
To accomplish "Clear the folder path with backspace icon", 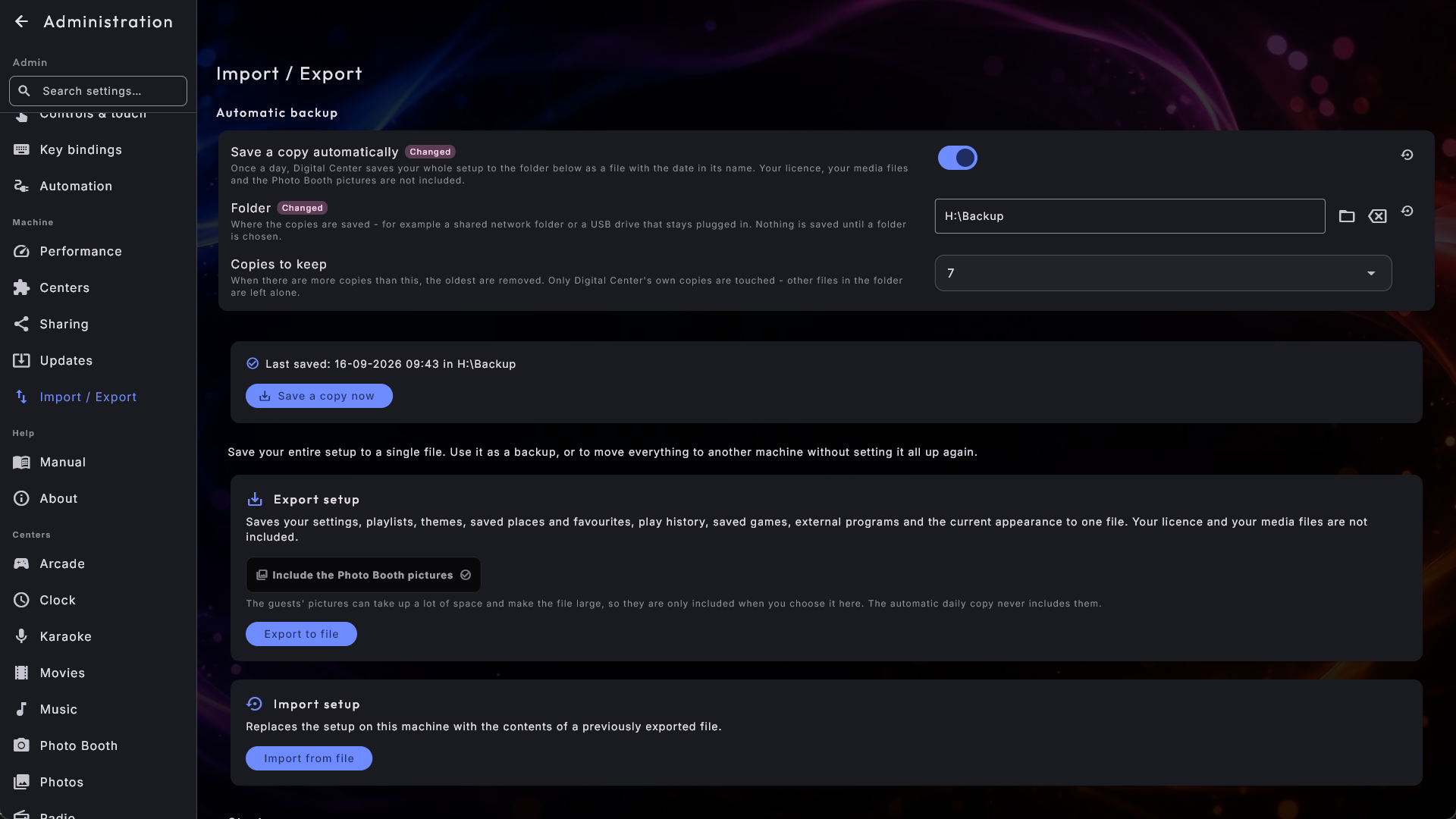I will pos(1377,216).
